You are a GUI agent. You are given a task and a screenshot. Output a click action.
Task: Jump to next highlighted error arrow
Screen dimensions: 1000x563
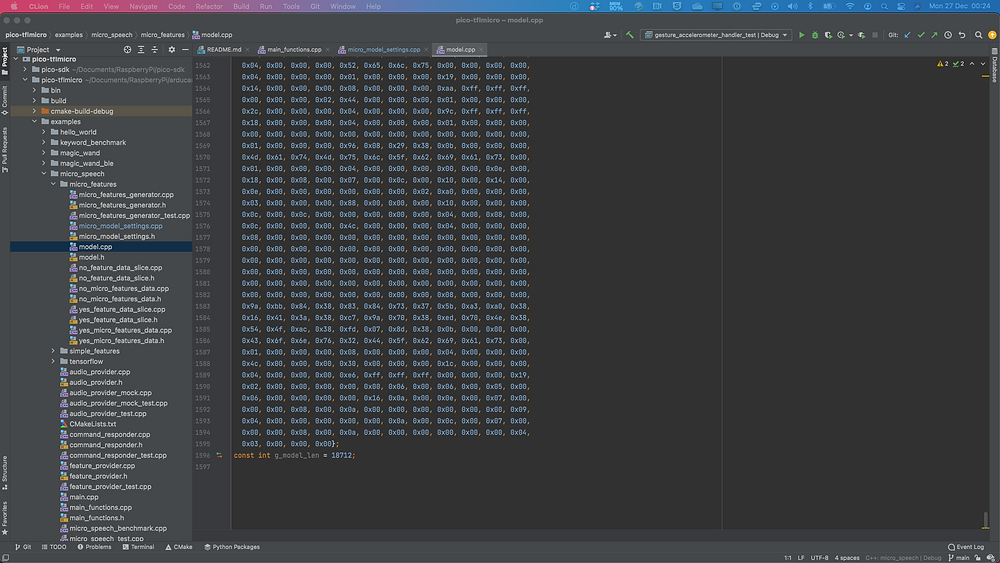coord(983,64)
